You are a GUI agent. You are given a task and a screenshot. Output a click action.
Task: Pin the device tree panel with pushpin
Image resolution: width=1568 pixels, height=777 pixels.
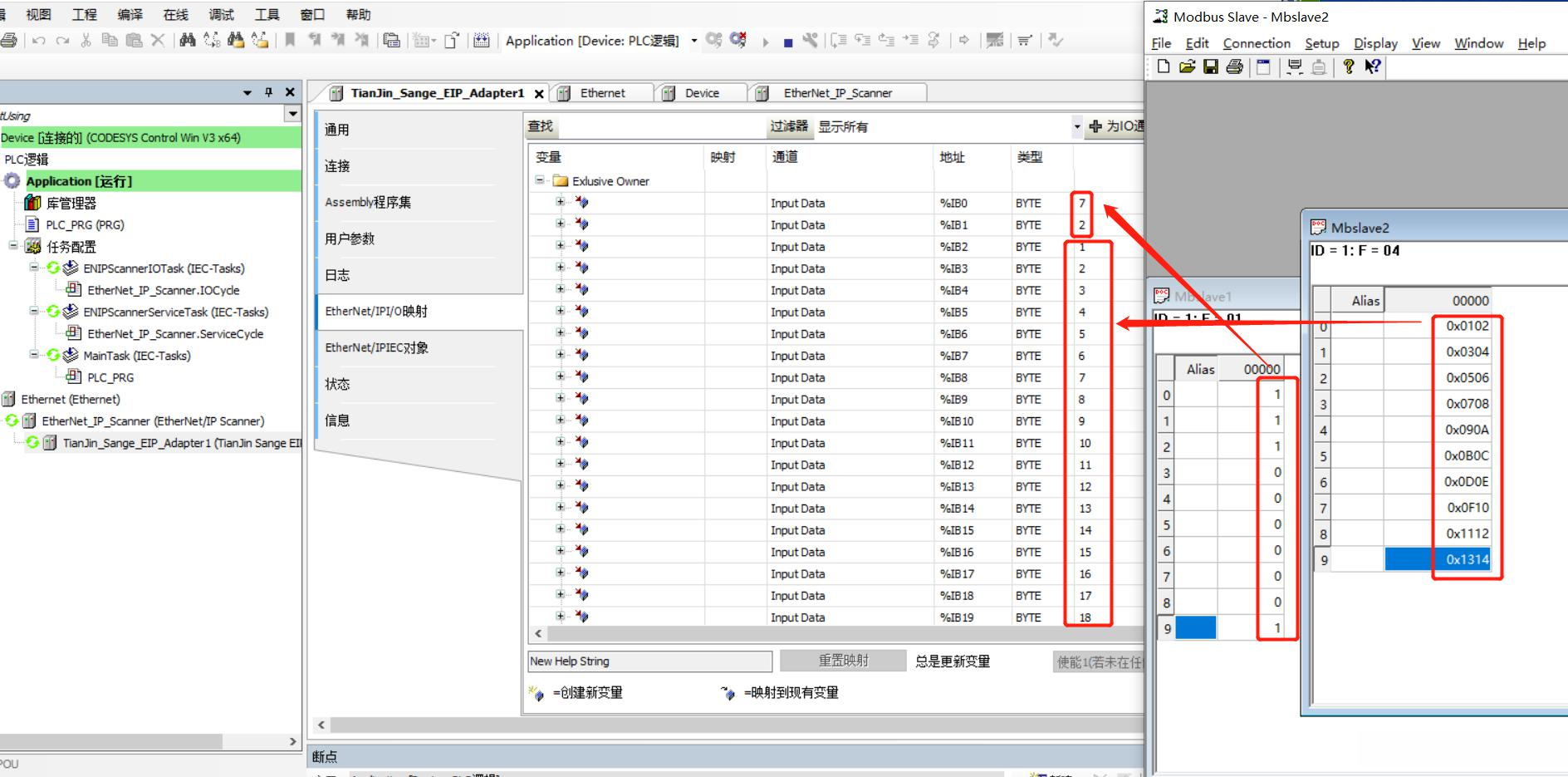coord(268,92)
